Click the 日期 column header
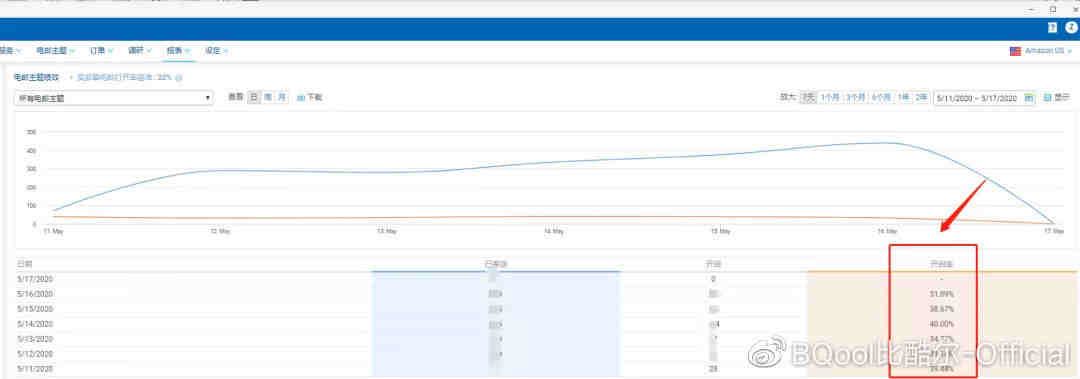 [x=24, y=264]
